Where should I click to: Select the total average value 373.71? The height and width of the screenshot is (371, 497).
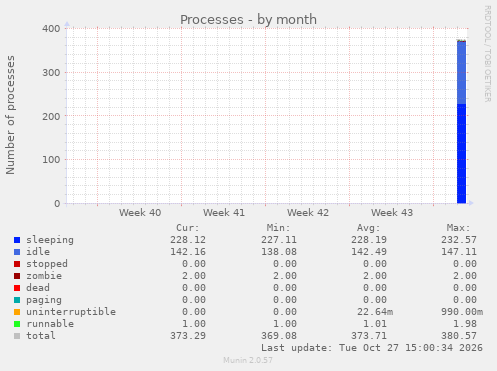pos(369,336)
